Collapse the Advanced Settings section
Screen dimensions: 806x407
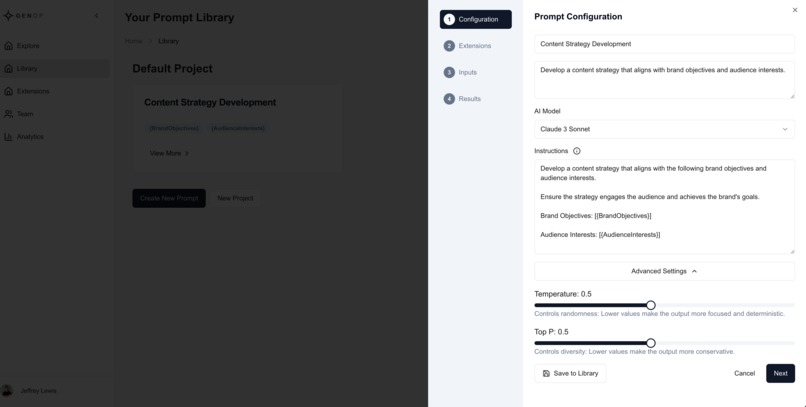point(664,271)
